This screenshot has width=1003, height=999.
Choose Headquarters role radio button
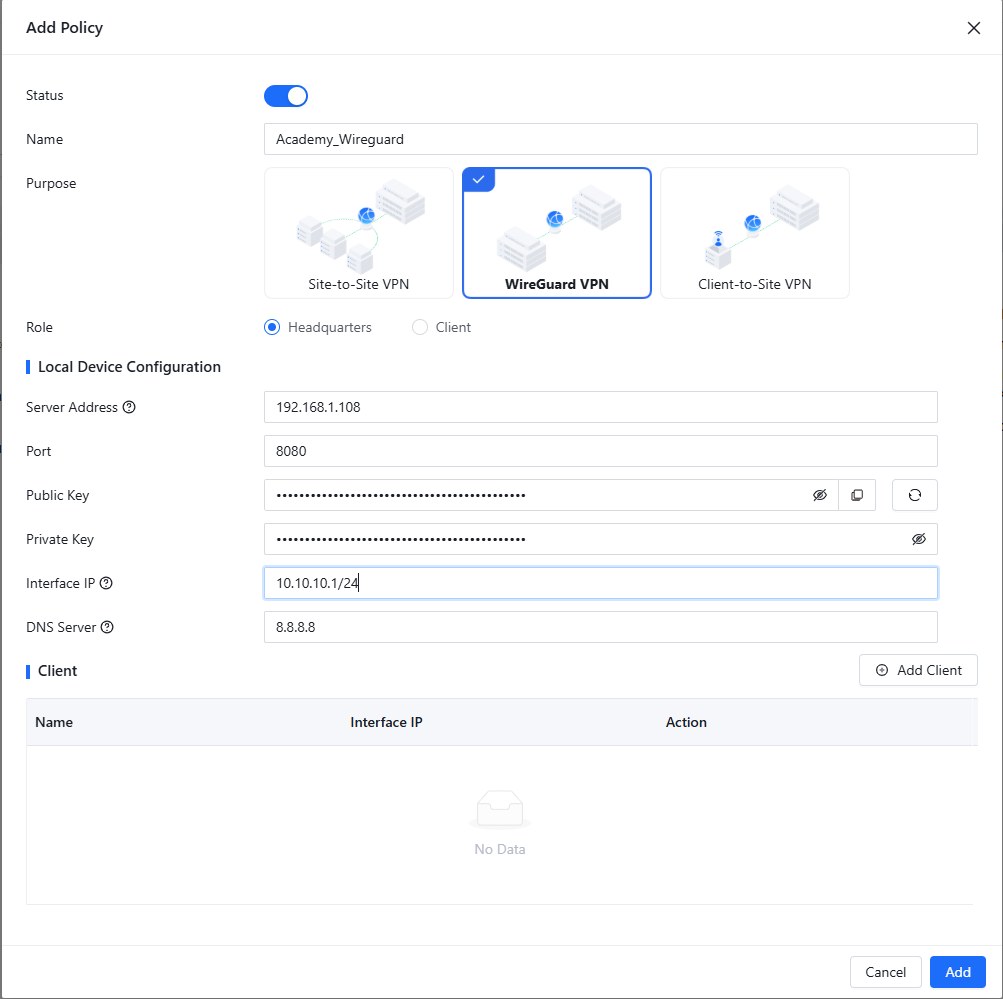(x=272, y=327)
